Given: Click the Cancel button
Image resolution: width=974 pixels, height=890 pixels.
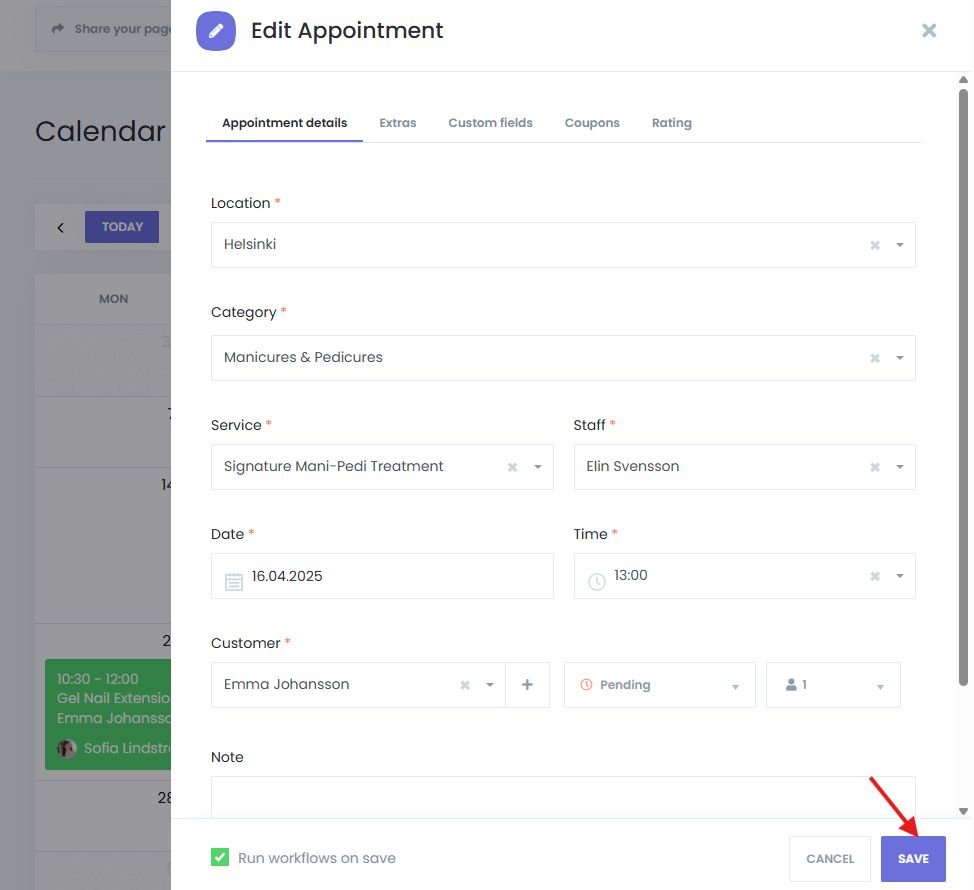Looking at the screenshot, I should click(830, 859).
